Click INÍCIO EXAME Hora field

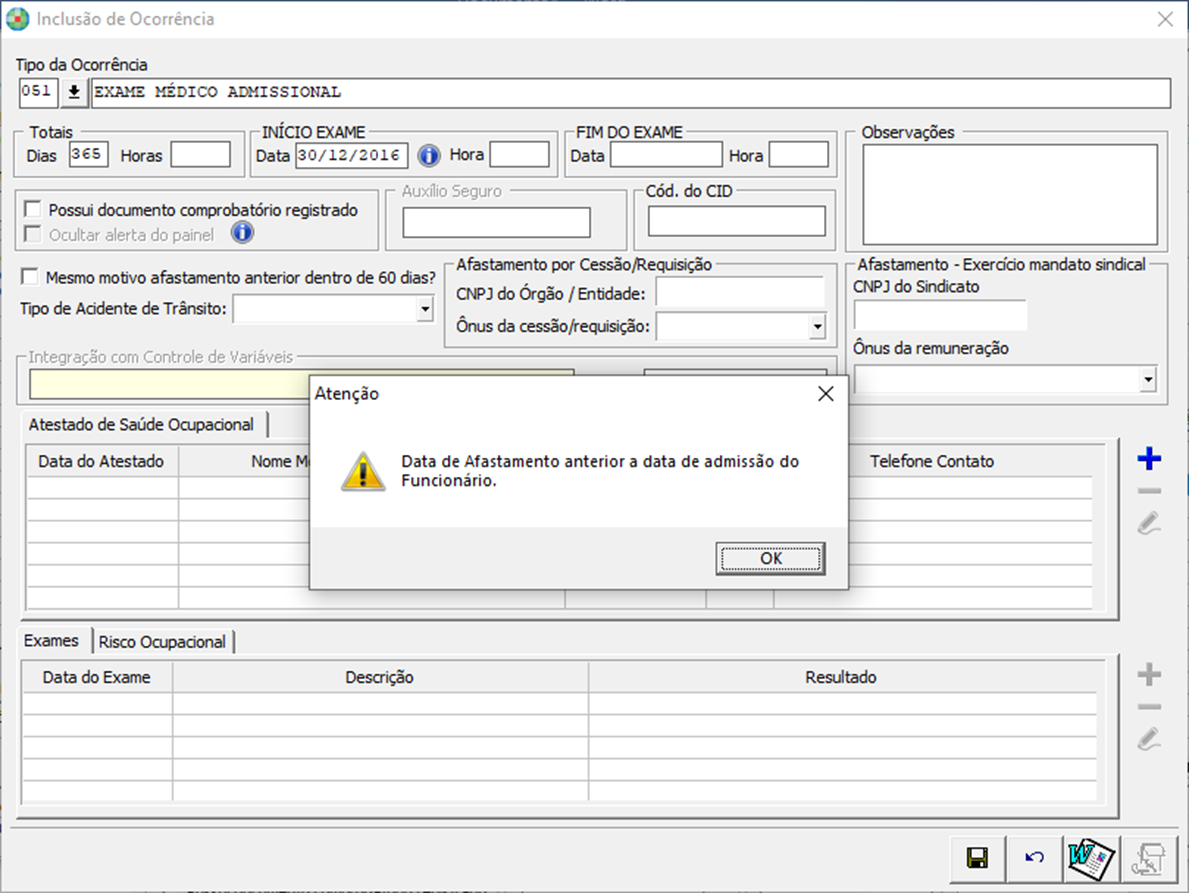coord(519,155)
